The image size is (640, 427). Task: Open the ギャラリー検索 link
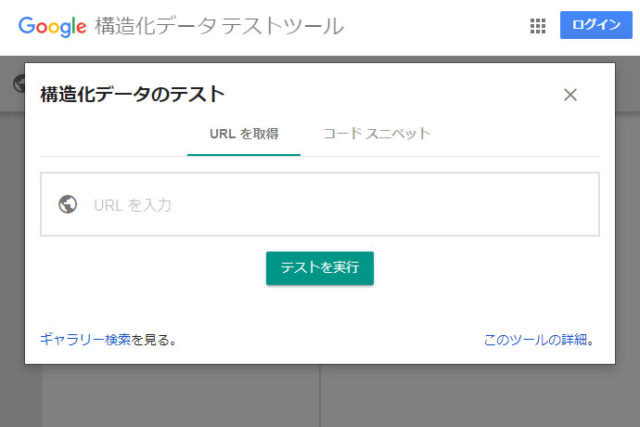click(85, 339)
